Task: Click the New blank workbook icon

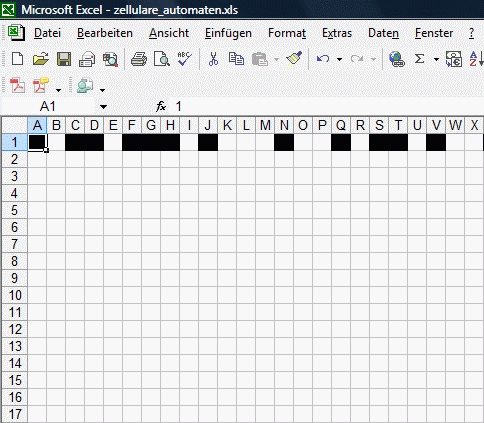Action: pyautogui.click(x=17, y=59)
